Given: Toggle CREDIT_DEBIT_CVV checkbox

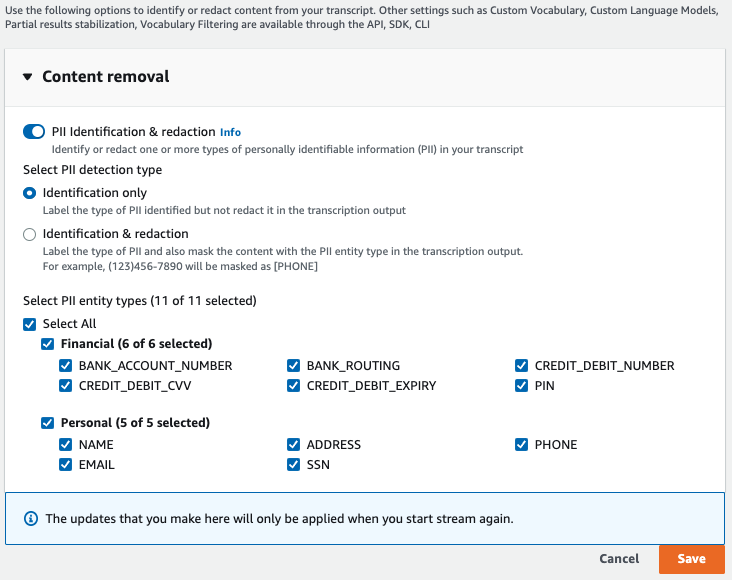Looking at the screenshot, I should click(66, 386).
